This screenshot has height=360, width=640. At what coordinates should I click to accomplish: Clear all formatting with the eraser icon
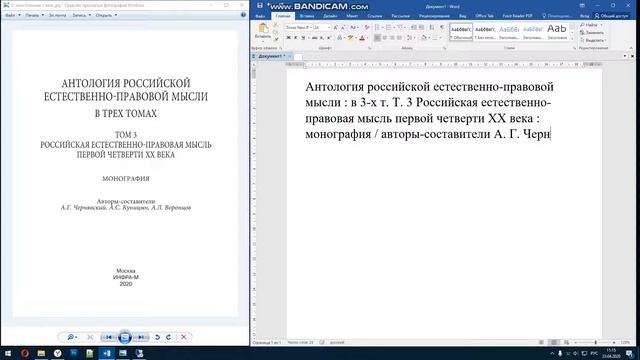pos(367,27)
